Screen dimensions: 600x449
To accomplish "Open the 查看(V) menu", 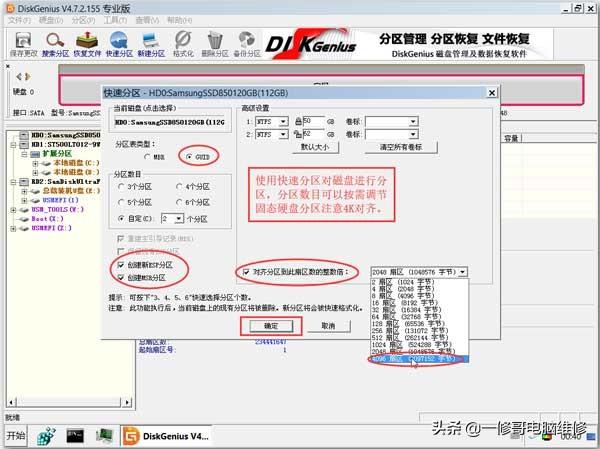I will pos(147,20).
